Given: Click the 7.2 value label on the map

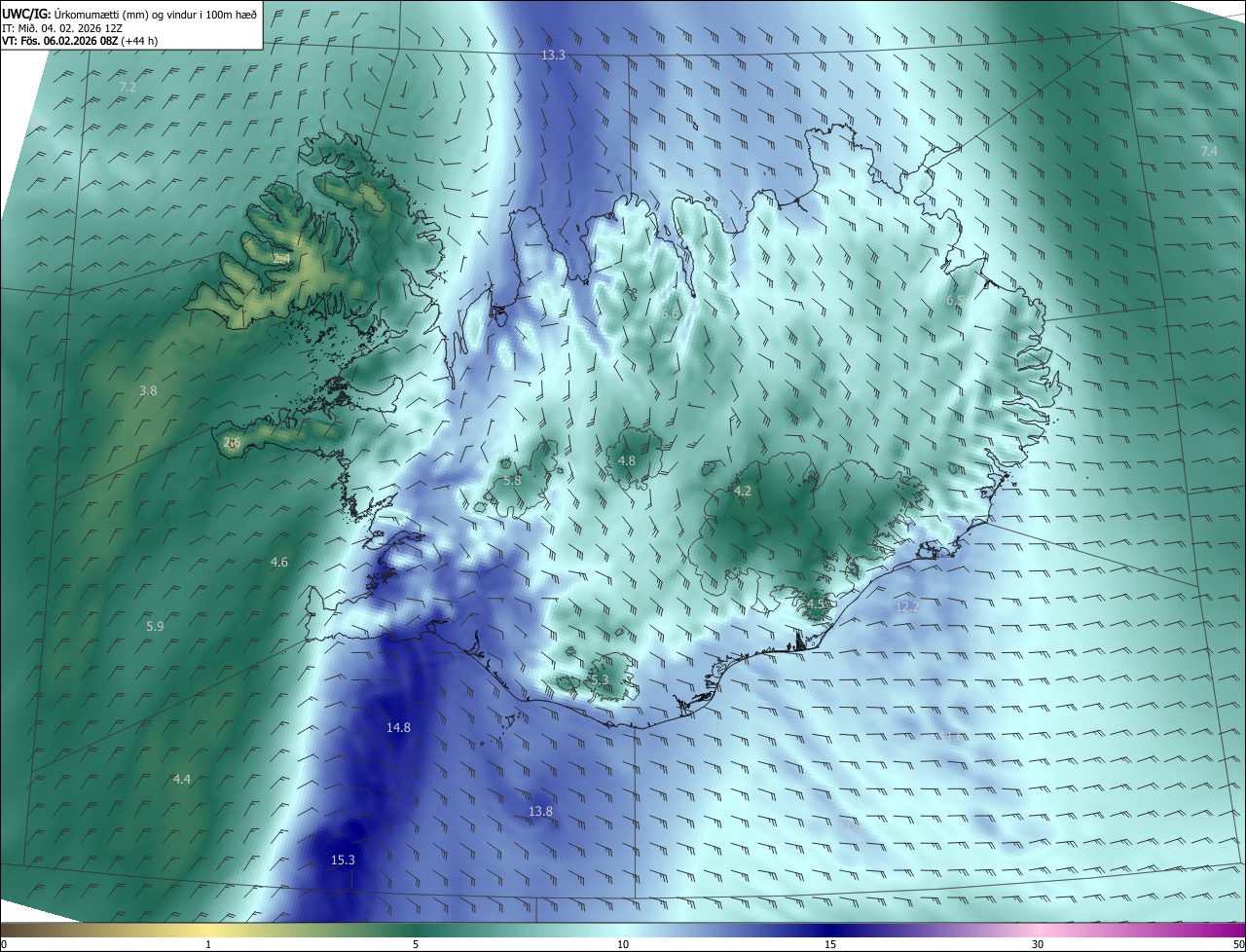Looking at the screenshot, I should click(x=127, y=88).
